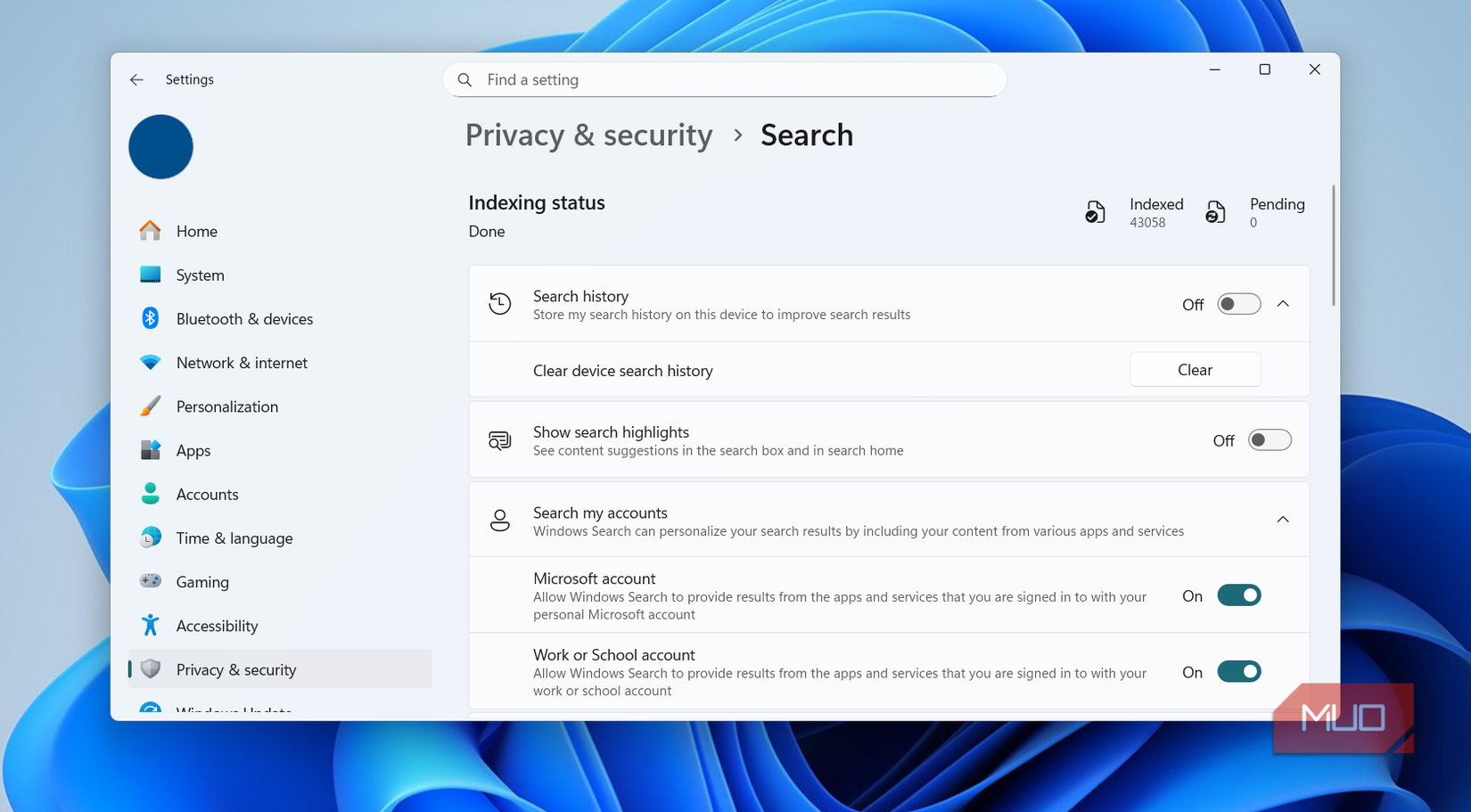Select the Accounts icon in sidebar

point(152,494)
